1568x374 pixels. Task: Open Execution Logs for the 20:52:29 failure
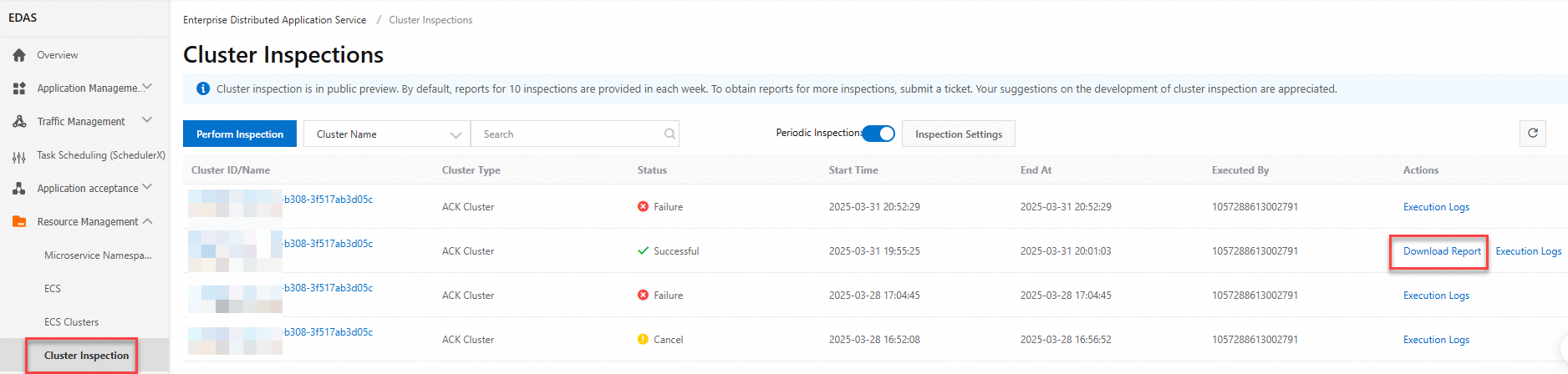click(x=1436, y=206)
